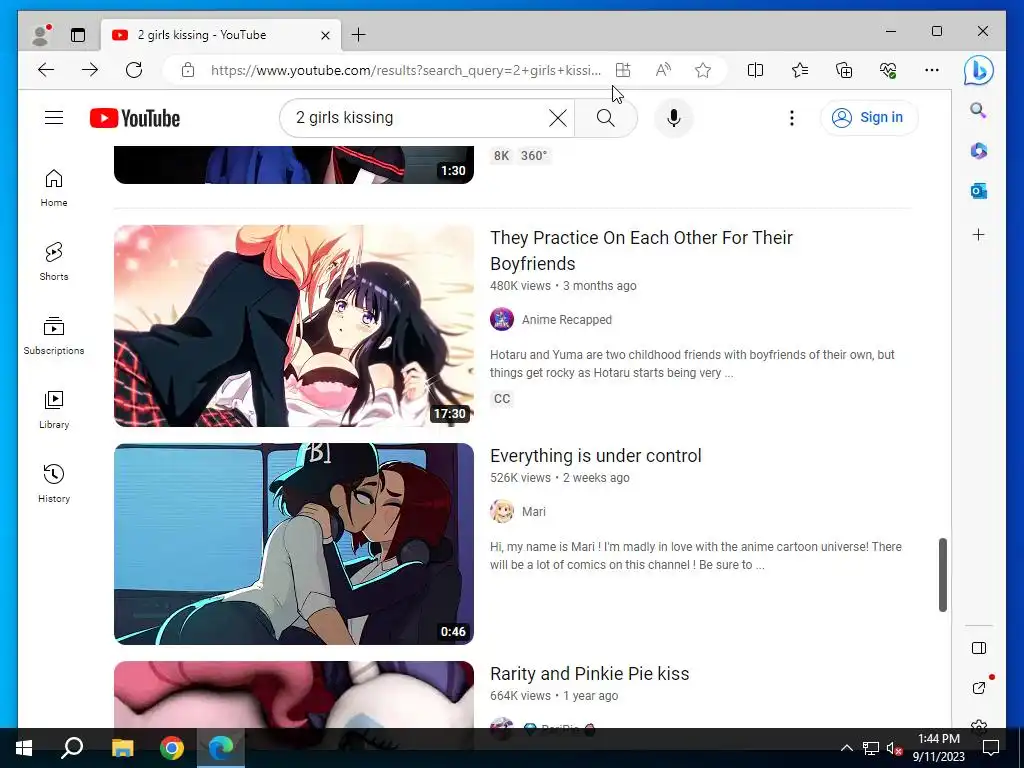The width and height of the screenshot is (1024, 768).
Task: Open Everything is under control title
Action: [596, 456]
